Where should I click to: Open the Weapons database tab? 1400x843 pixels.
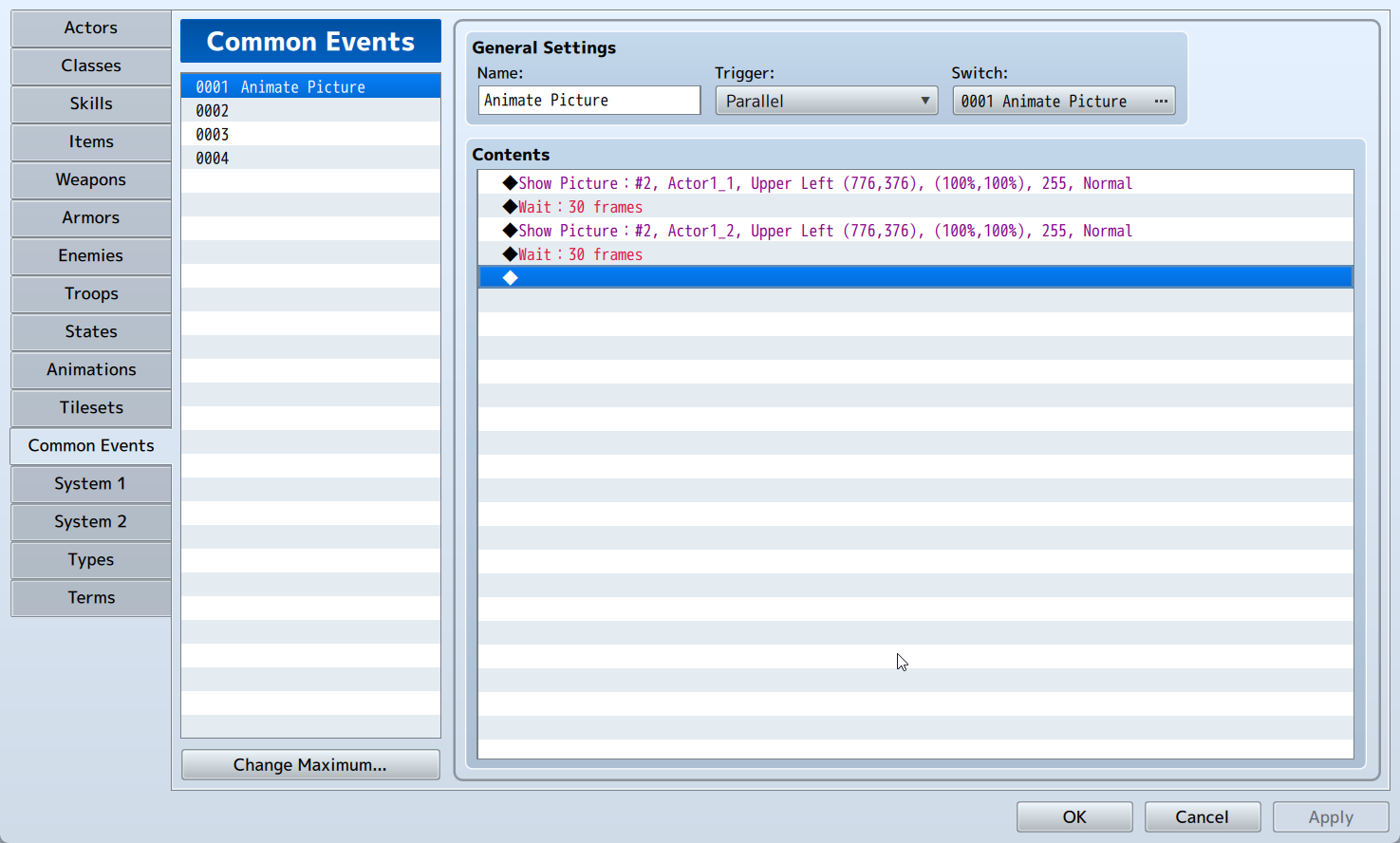point(91,179)
